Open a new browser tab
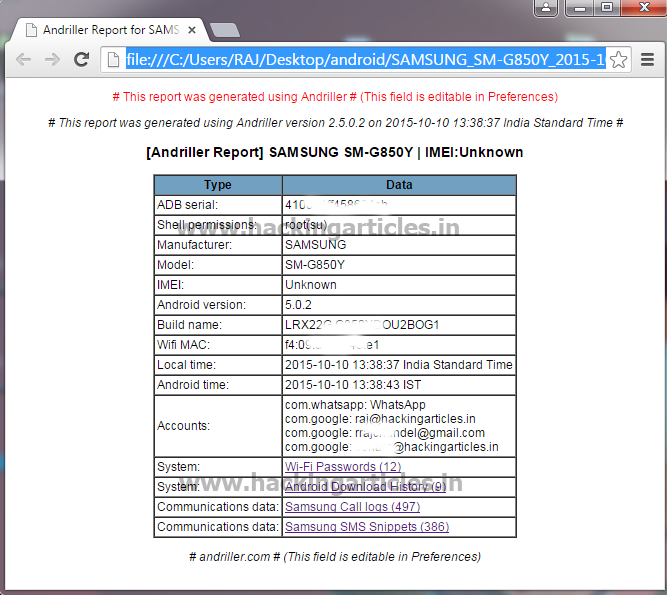Image resolution: width=667 pixels, height=595 pixels. pyautogui.click(x=225, y=30)
